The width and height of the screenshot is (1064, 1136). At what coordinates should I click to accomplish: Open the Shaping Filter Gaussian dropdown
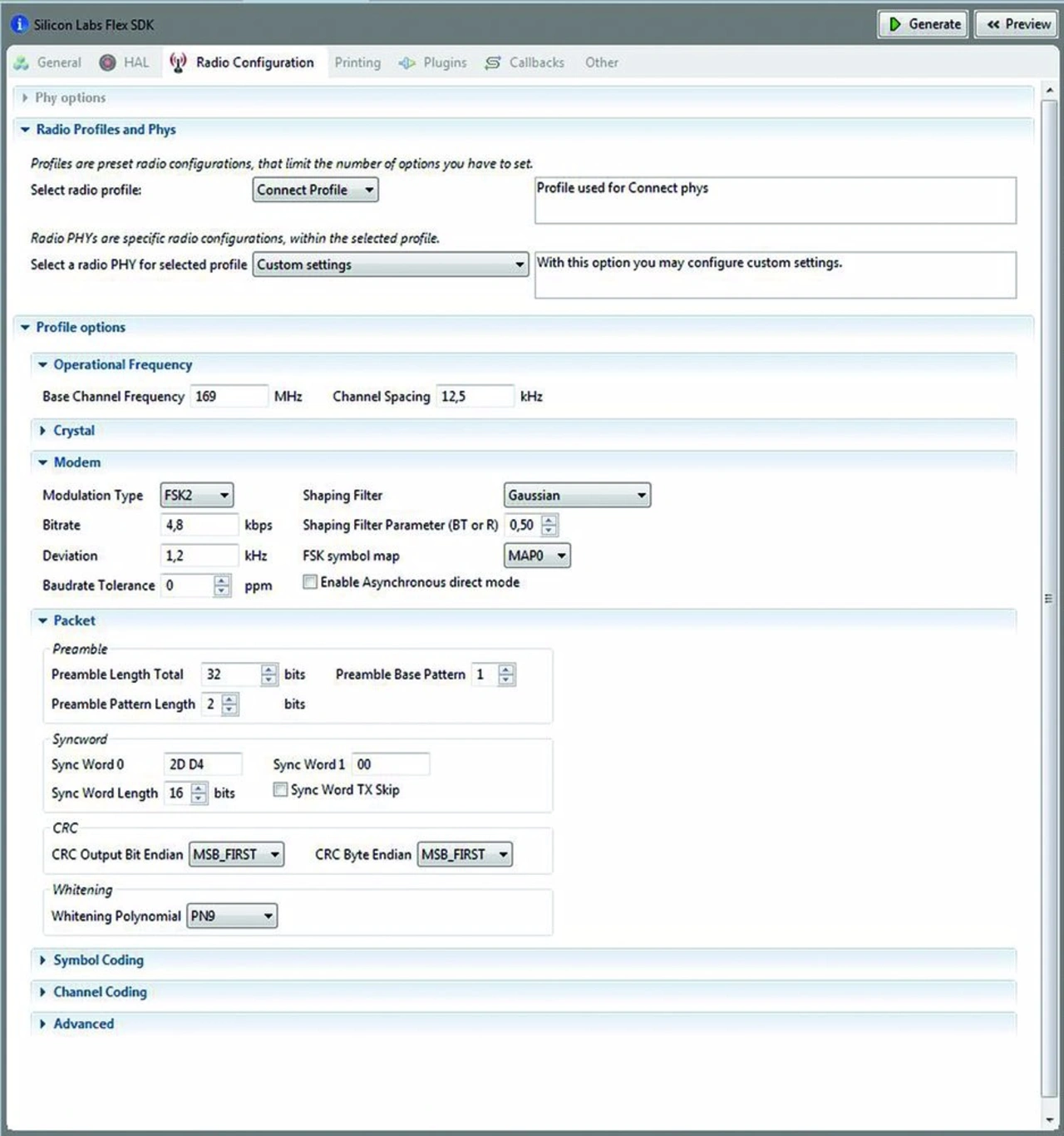coord(577,495)
